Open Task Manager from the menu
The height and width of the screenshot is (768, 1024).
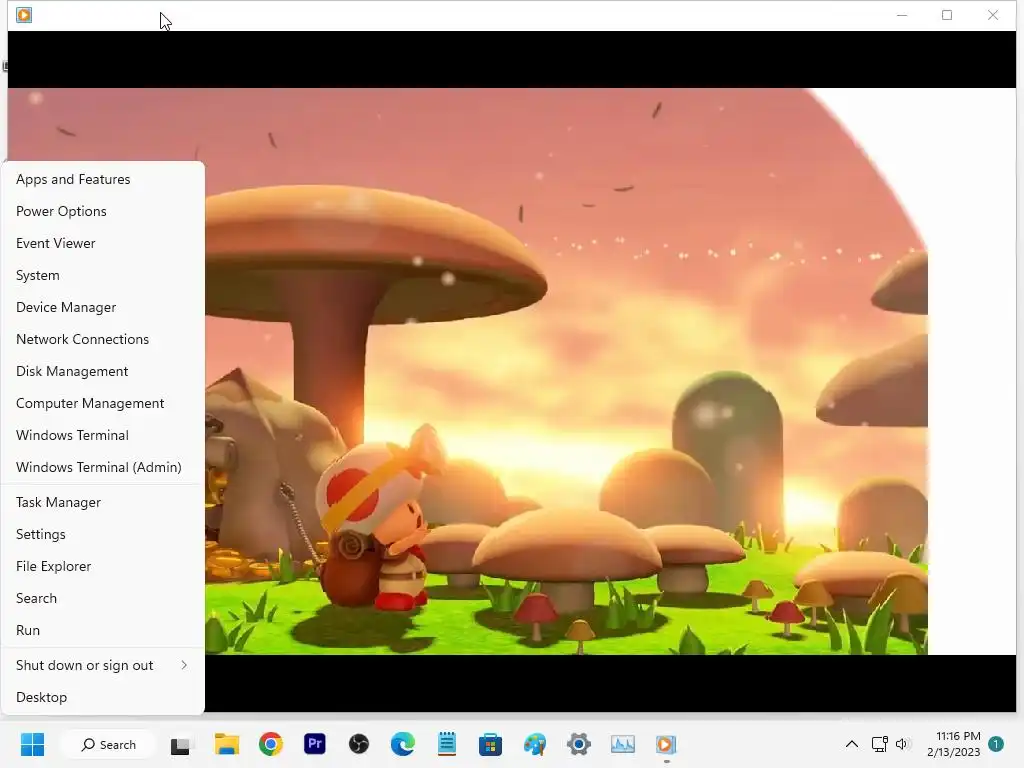coord(103,502)
